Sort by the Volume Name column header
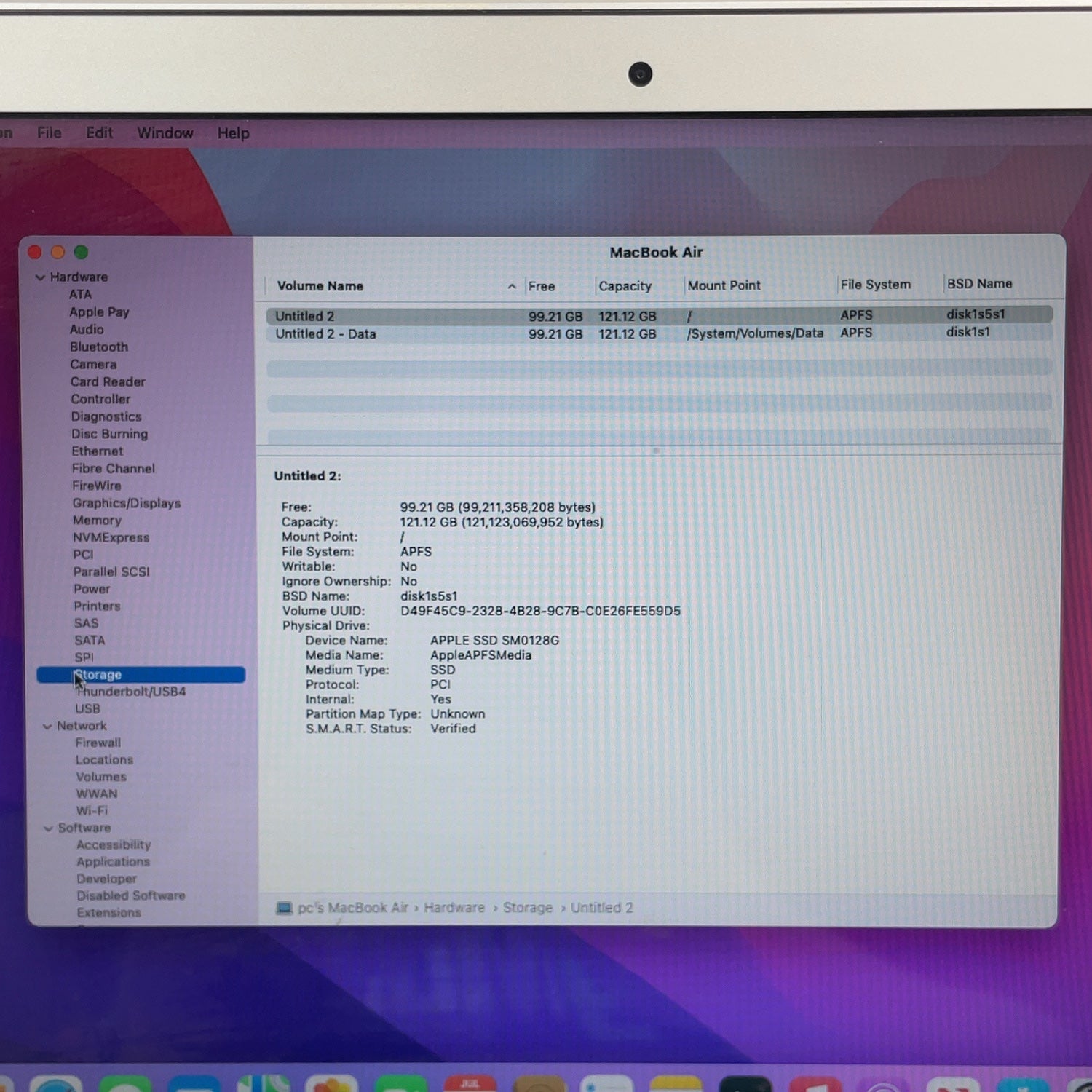The width and height of the screenshot is (1092, 1092). (x=320, y=286)
